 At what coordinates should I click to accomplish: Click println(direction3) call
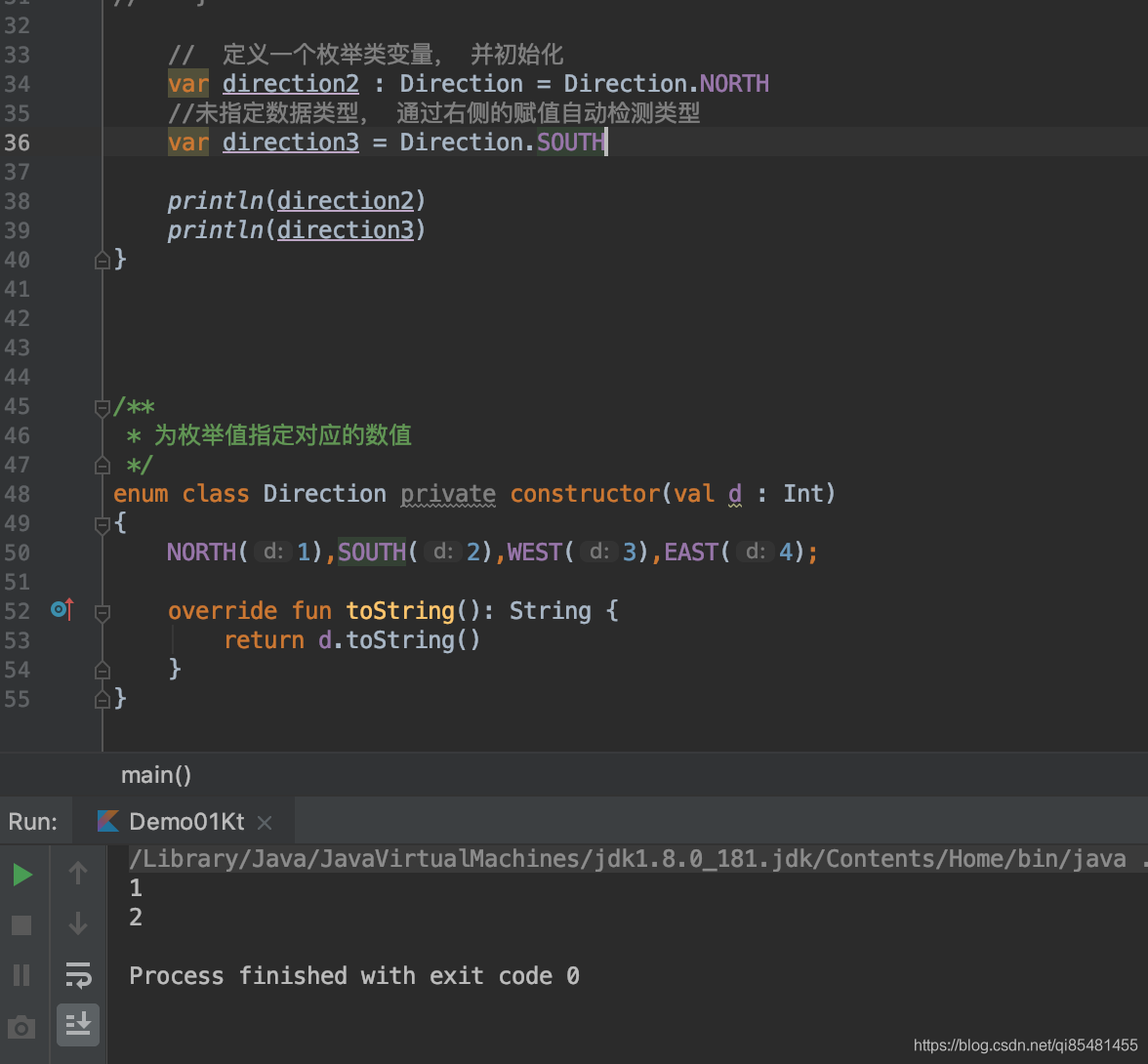click(297, 230)
